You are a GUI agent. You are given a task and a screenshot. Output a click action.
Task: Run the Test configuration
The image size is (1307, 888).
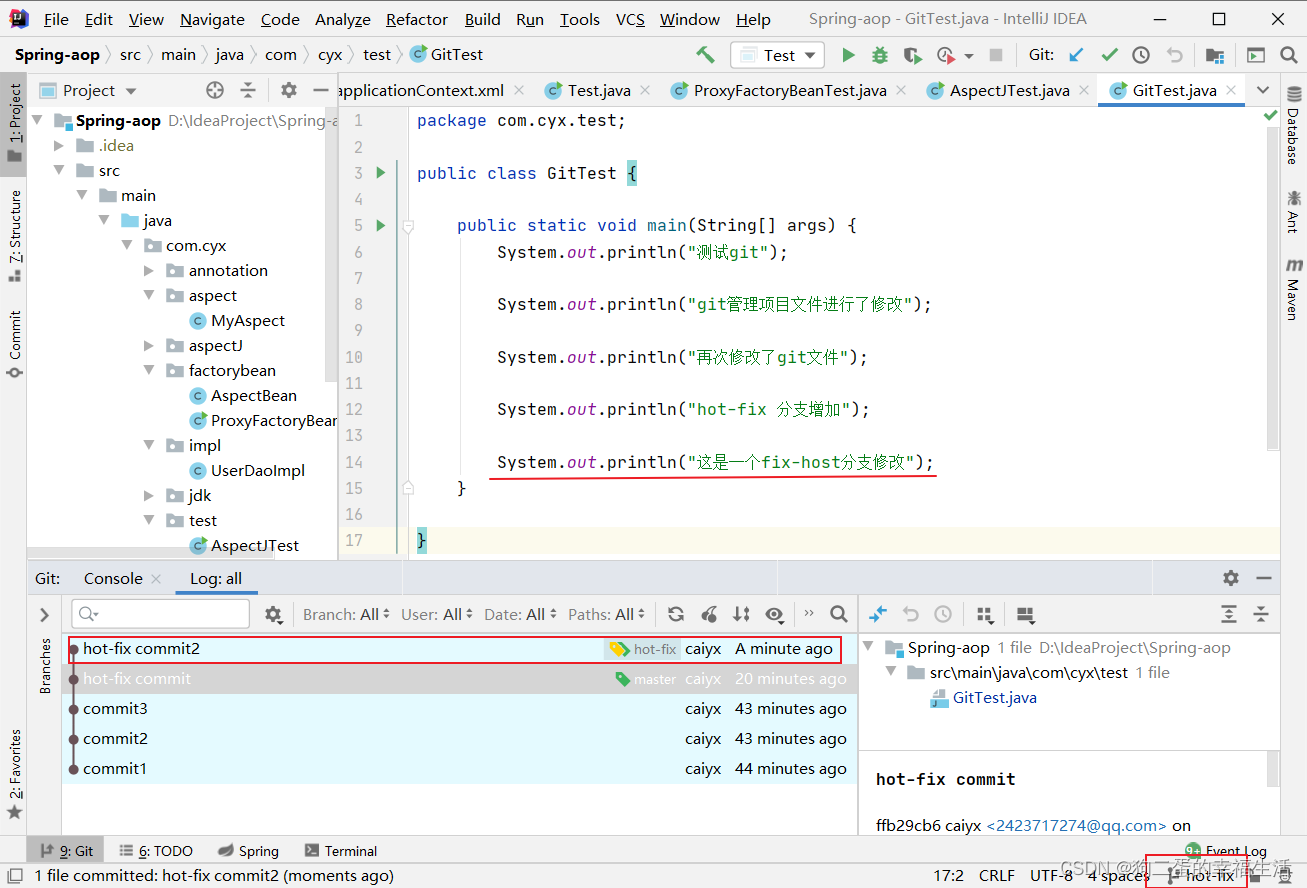(x=848, y=55)
